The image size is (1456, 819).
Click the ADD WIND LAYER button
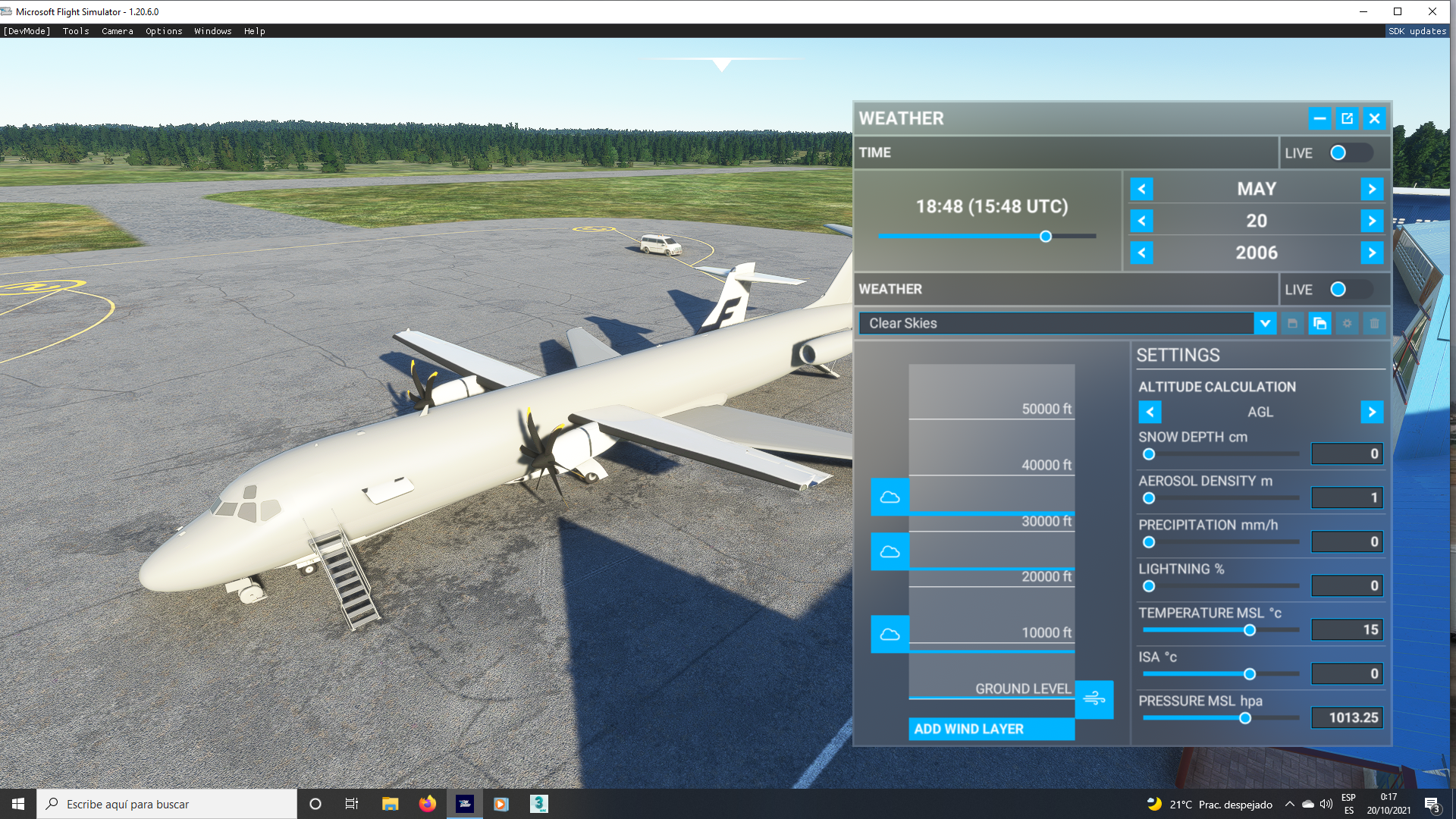click(990, 729)
